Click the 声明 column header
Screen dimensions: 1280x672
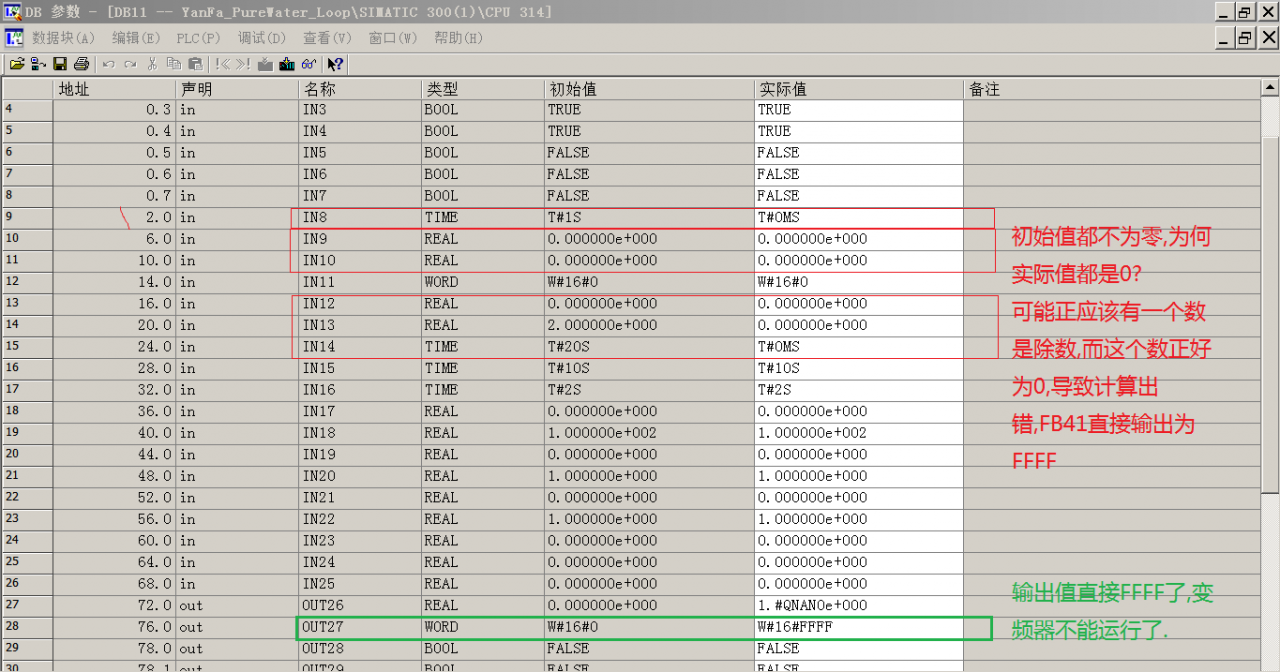coord(237,89)
